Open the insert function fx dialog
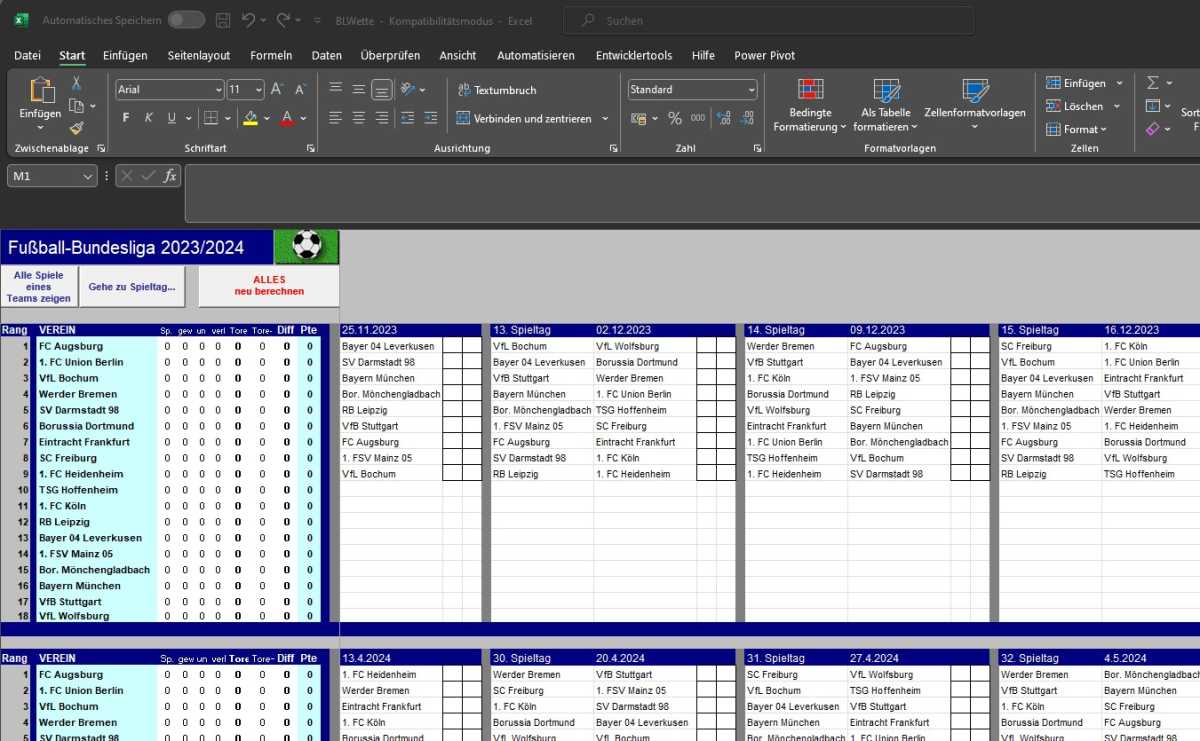Image resolution: width=1200 pixels, height=741 pixels. [x=170, y=176]
